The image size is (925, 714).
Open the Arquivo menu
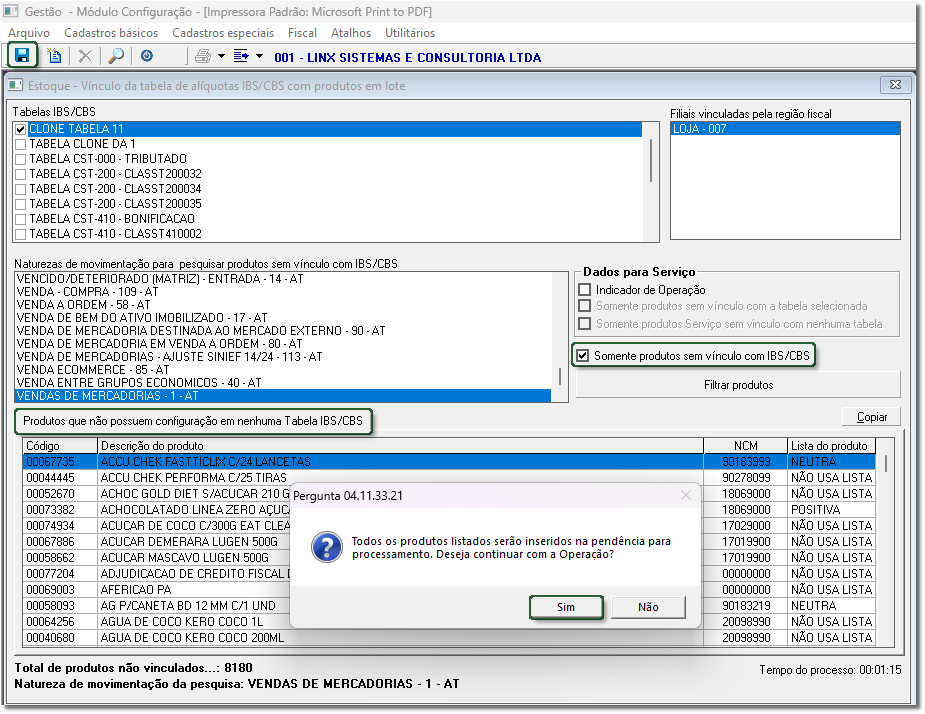point(29,33)
